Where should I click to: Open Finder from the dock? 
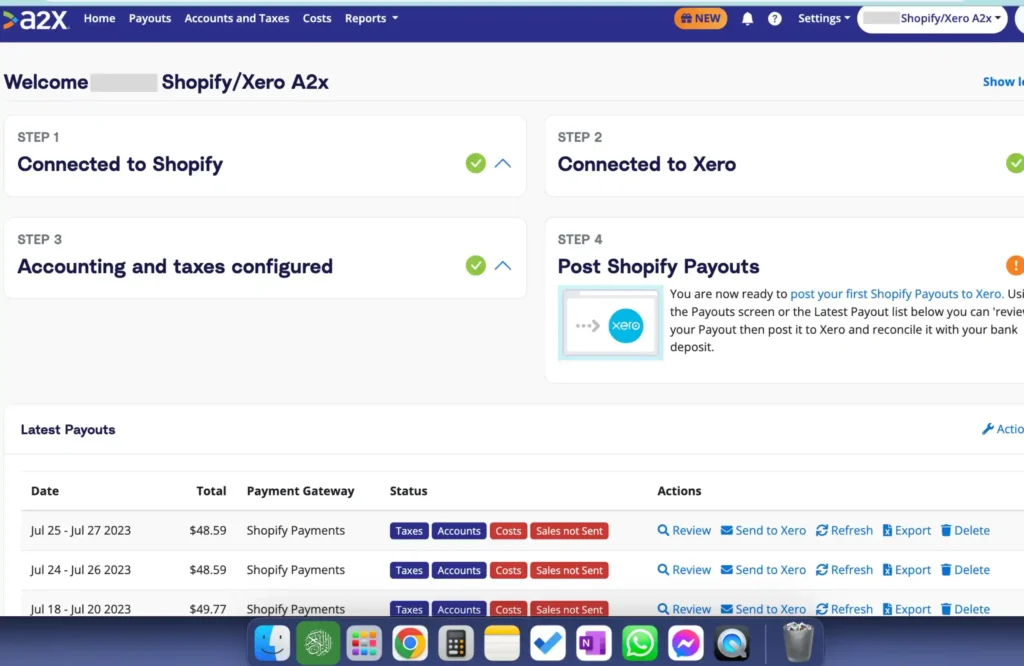tap(272, 643)
